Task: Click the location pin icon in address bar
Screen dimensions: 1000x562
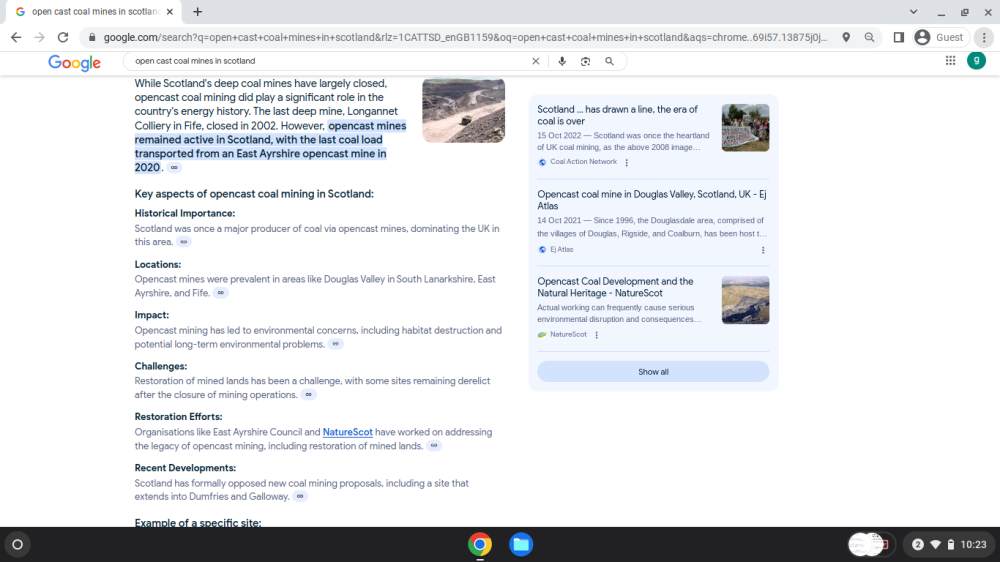Action: pyautogui.click(x=846, y=38)
